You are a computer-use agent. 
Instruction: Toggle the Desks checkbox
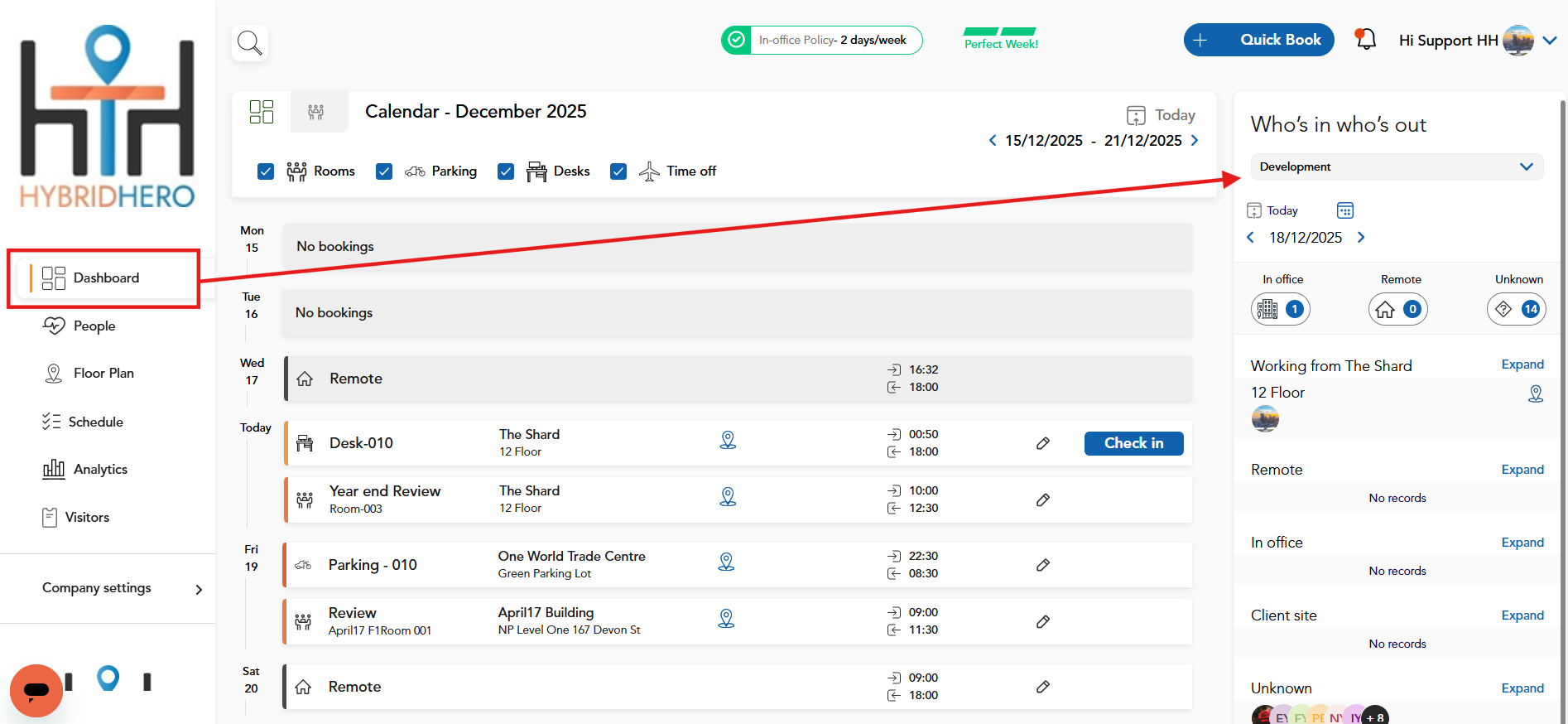(506, 171)
